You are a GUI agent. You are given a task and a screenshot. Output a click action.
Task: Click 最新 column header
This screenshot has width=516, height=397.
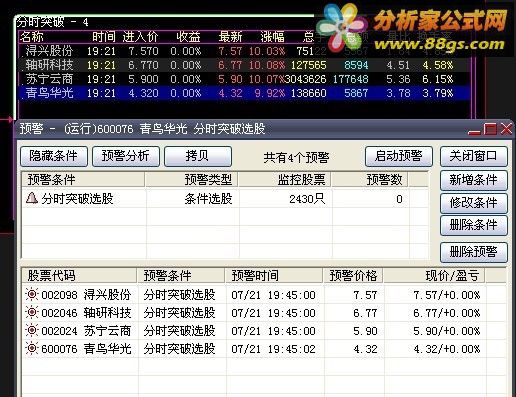[230, 37]
